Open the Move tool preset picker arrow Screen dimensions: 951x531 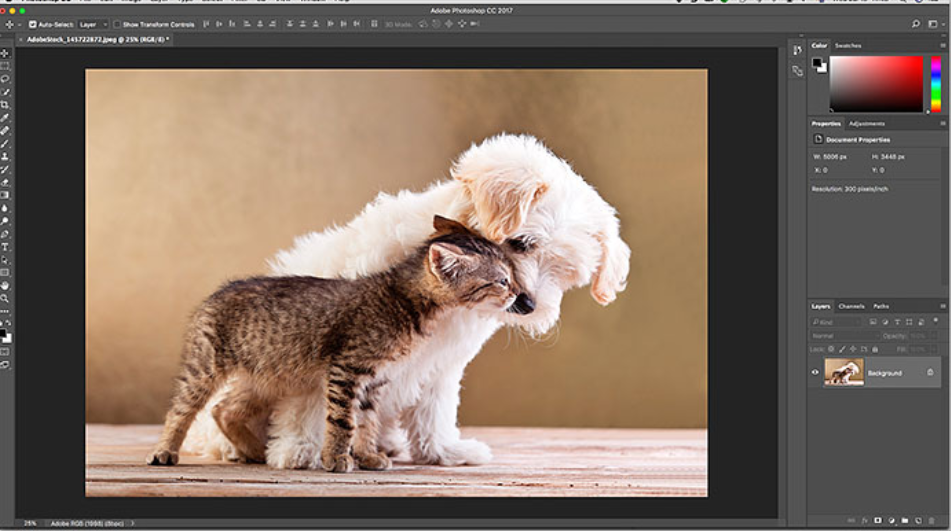19,25
